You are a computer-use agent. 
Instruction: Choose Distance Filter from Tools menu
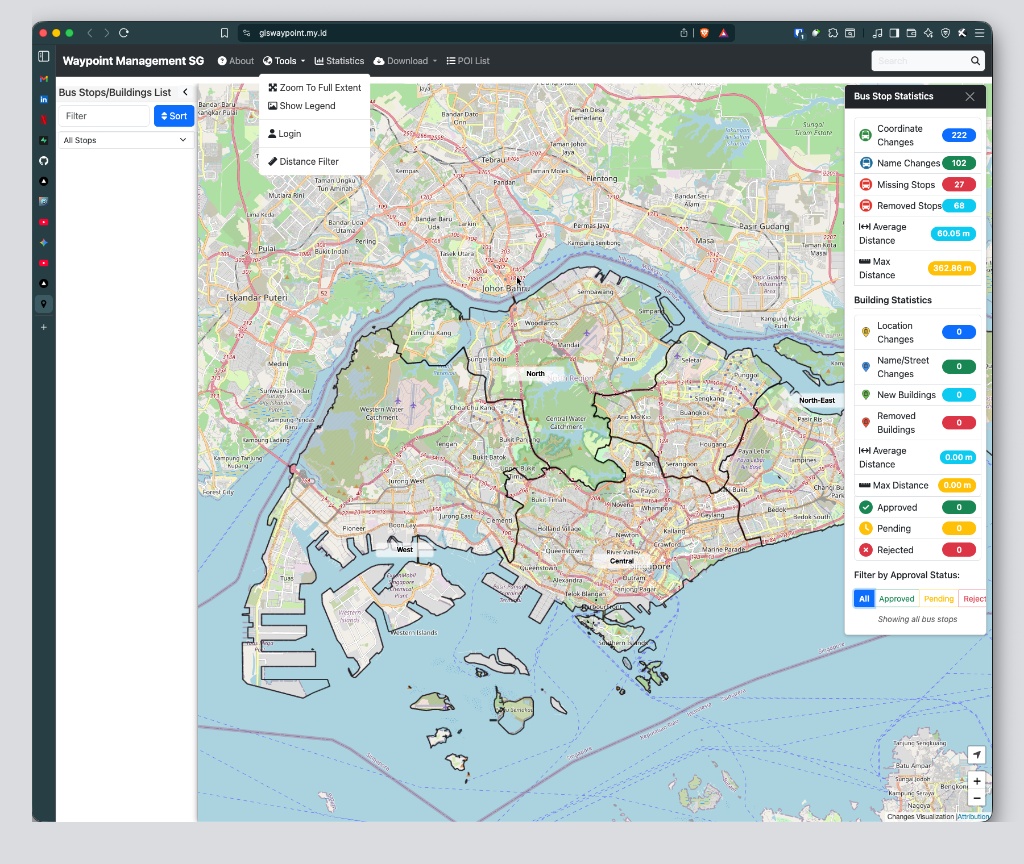click(x=304, y=161)
